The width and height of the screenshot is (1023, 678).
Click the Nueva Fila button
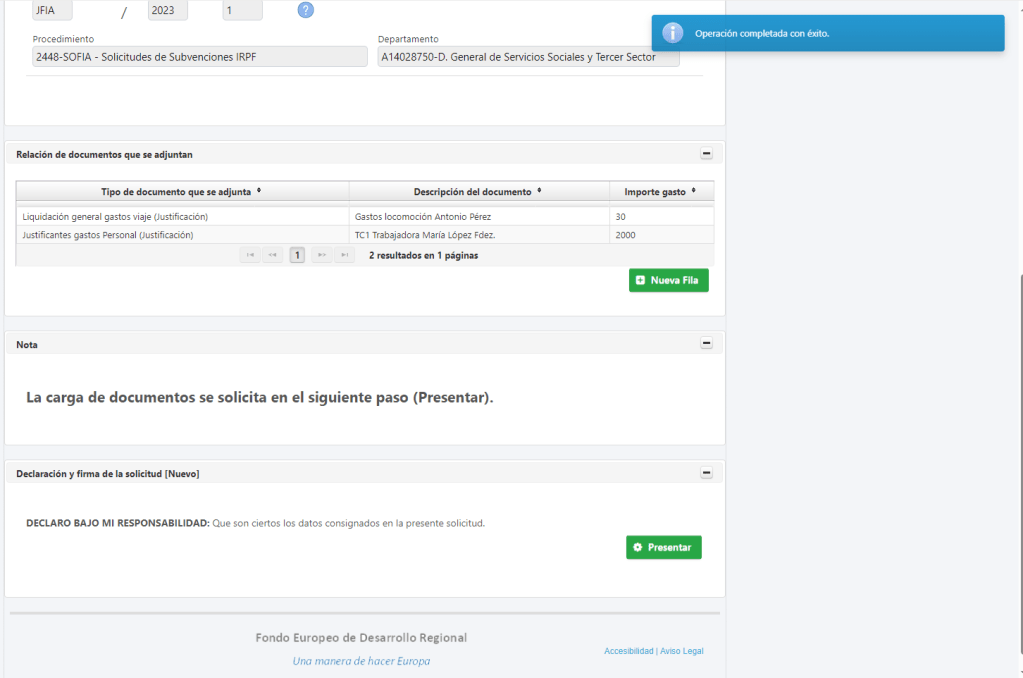pos(668,281)
